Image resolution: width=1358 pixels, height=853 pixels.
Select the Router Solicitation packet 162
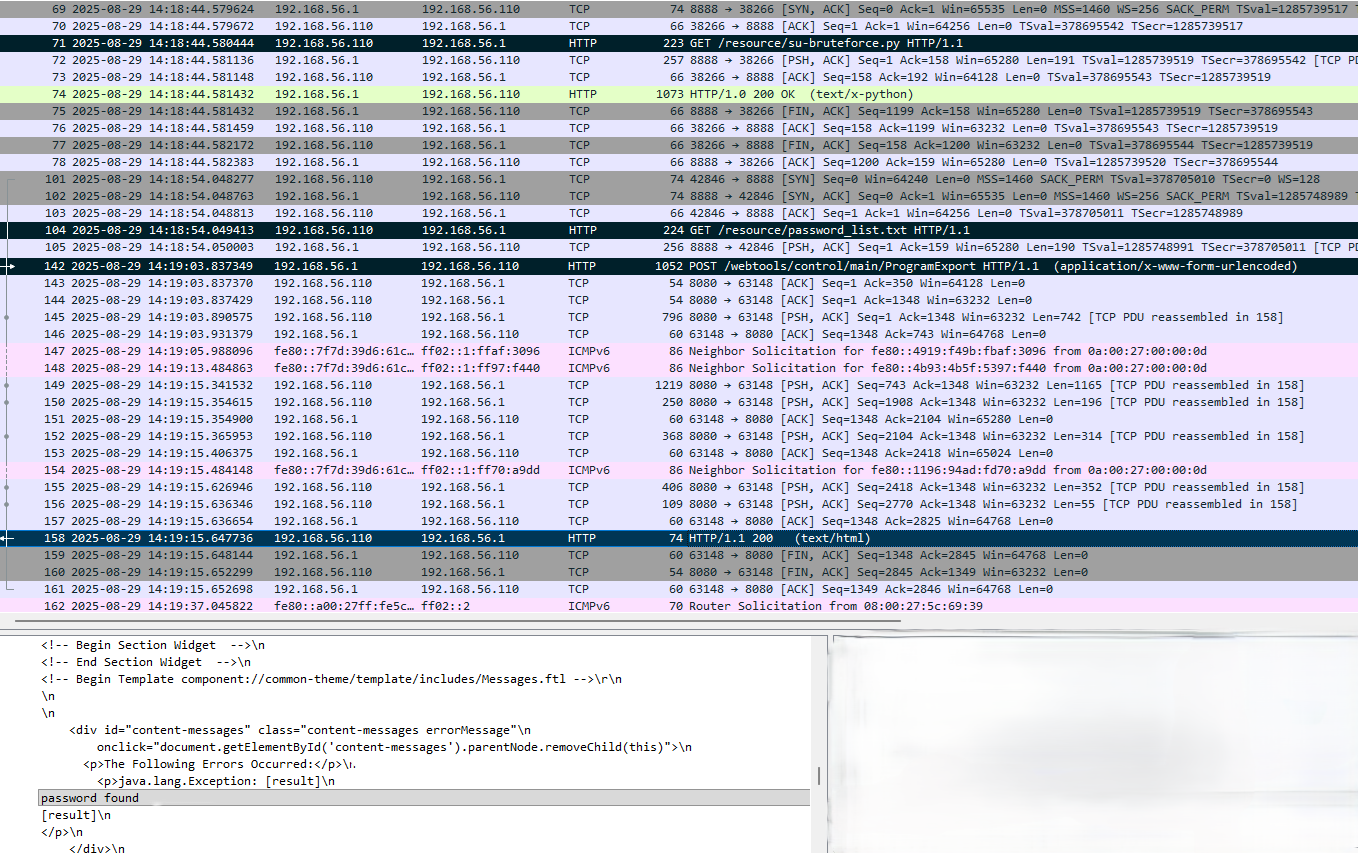[x=680, y=606]
